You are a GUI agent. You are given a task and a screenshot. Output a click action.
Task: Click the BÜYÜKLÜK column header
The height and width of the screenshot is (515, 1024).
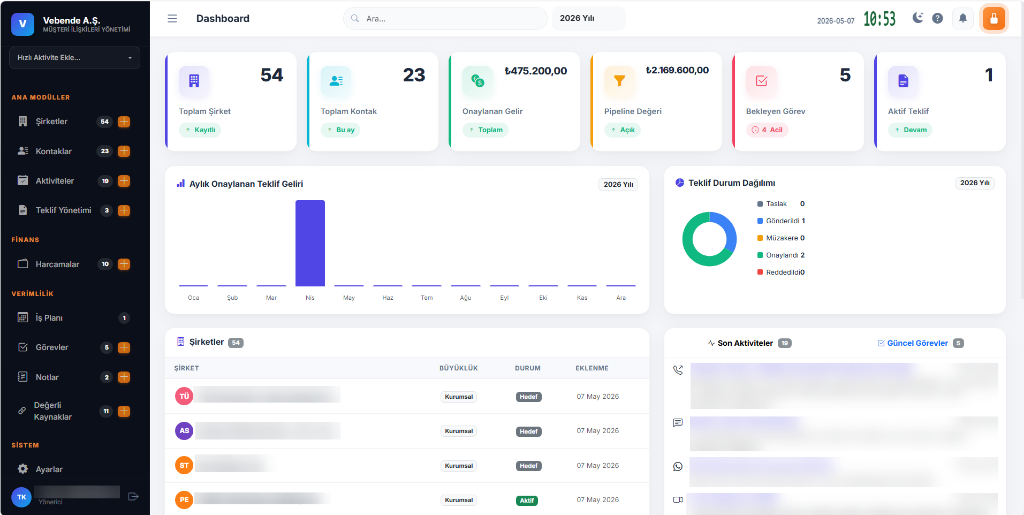pyautogui.click(x=458, y=368)
